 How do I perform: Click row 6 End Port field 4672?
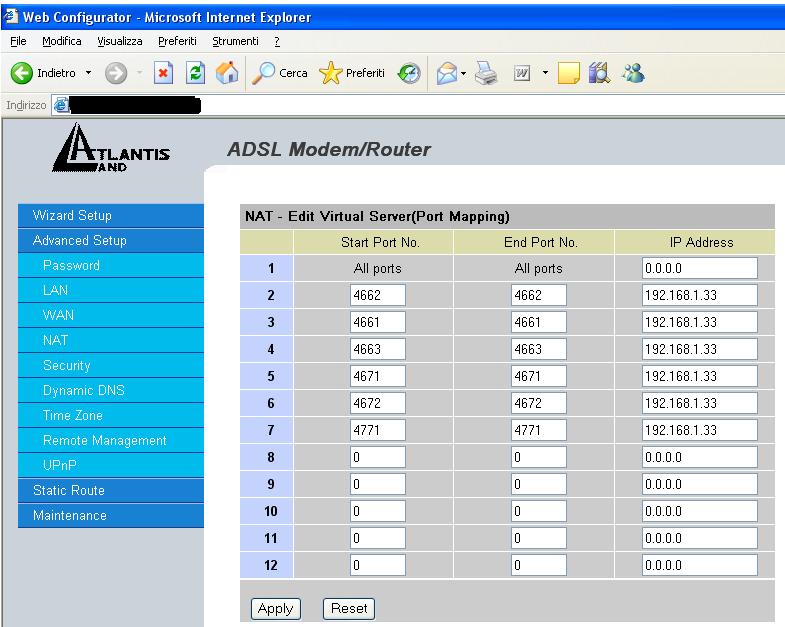click(539, 403)
